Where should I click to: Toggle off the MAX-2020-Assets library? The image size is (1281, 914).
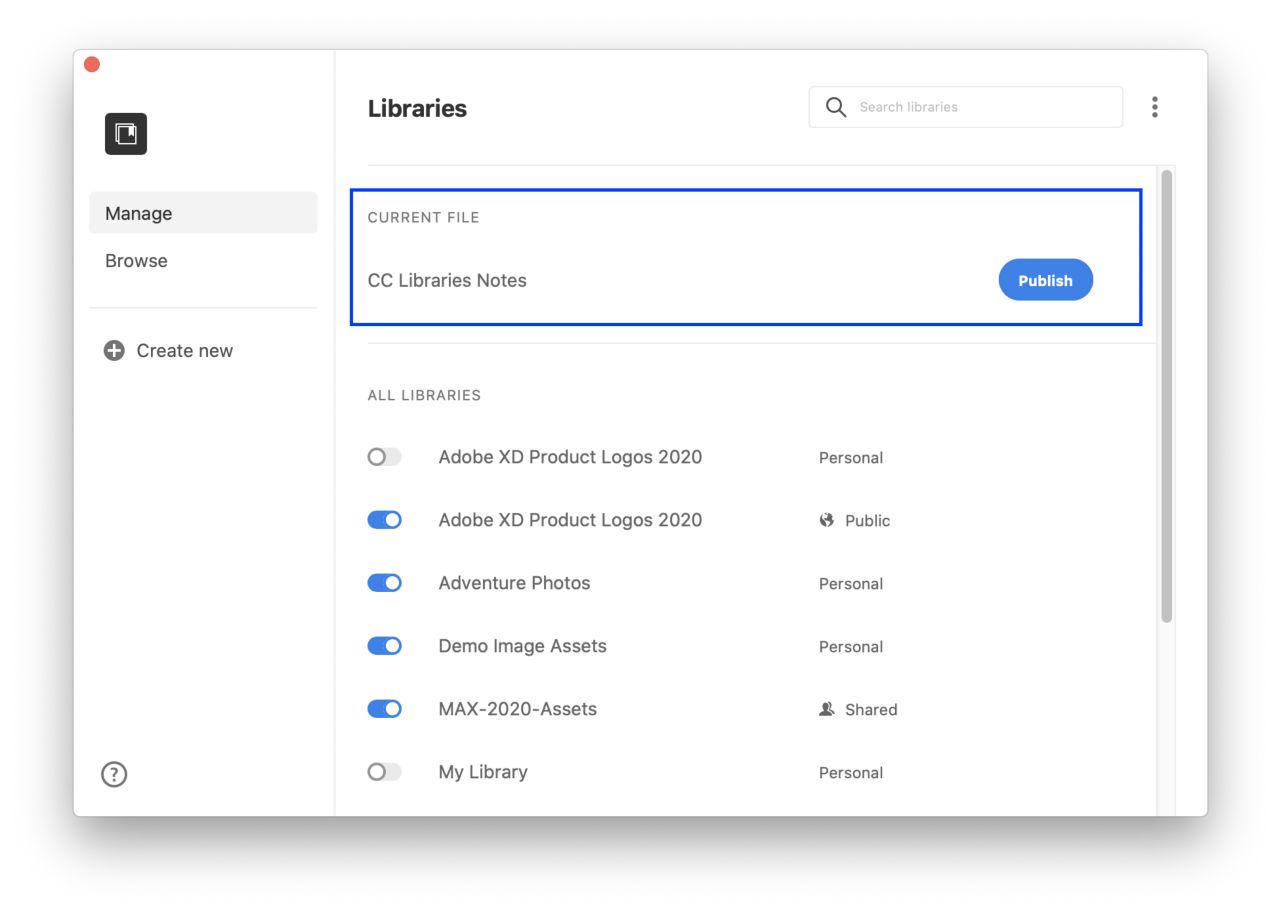[x=384, y=708]
